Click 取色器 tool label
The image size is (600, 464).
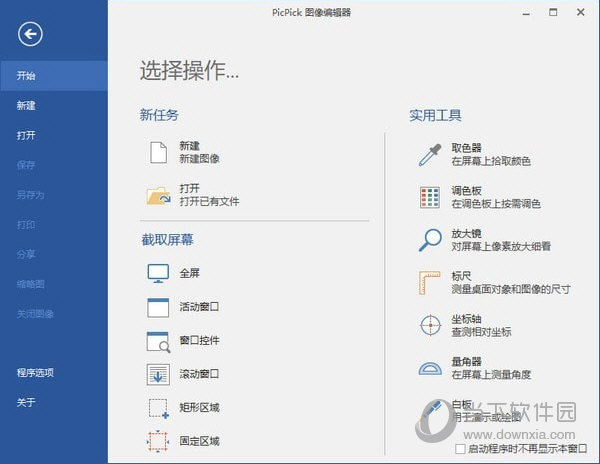point(466,148)
